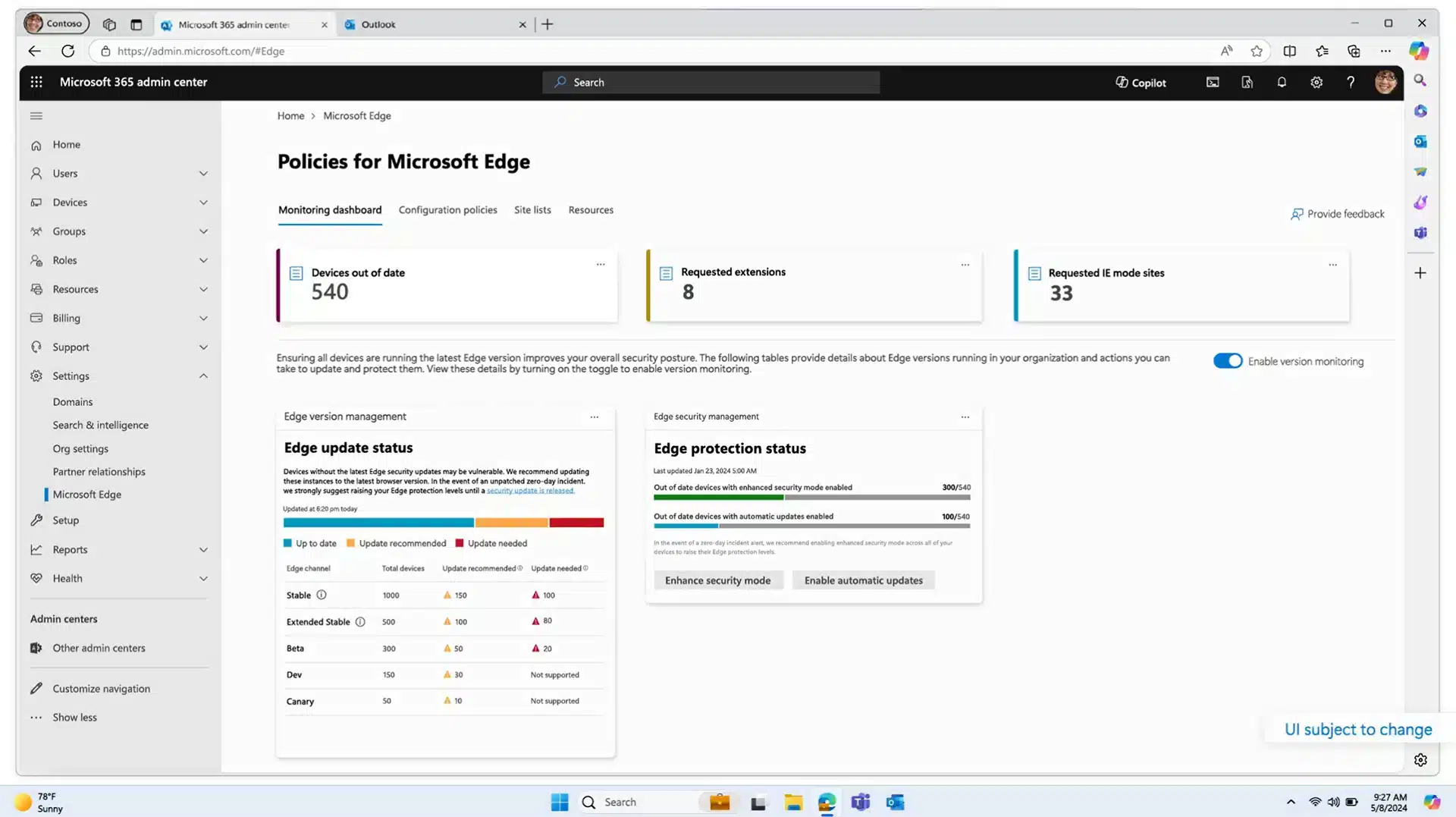Image resolution: width=1456 pixels, height=817 pixels.
Task: Collapse navigation with hamburger menu icon
Action: 36,116
